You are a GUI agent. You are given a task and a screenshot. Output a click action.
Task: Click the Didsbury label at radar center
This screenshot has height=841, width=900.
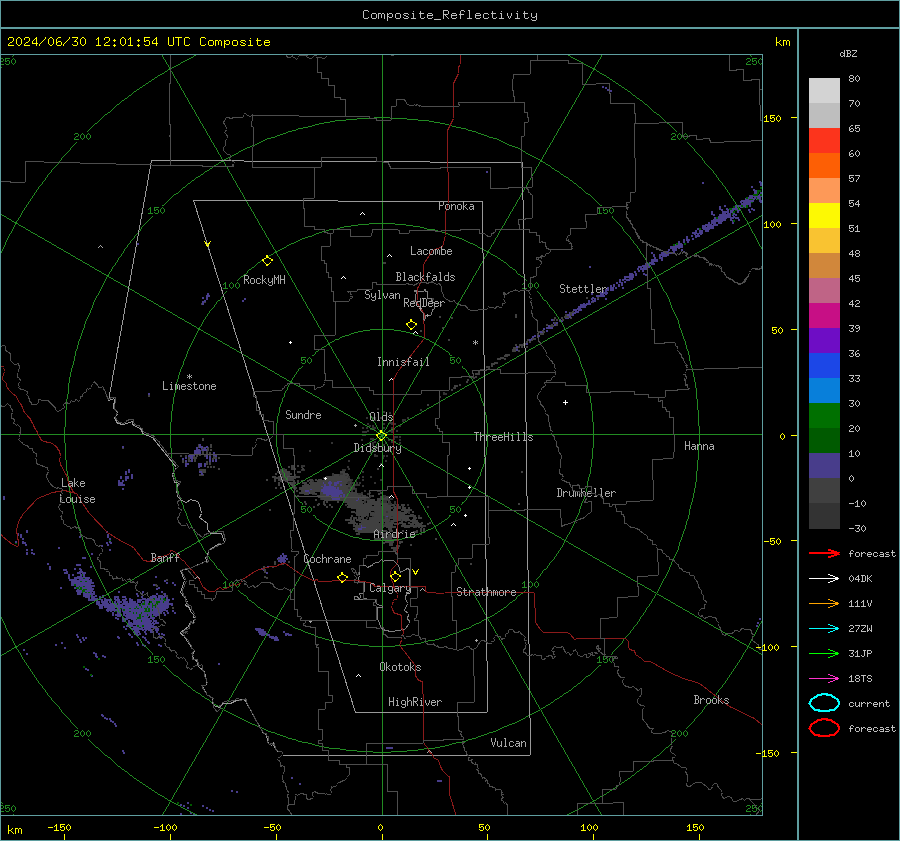tap(377, 448)
